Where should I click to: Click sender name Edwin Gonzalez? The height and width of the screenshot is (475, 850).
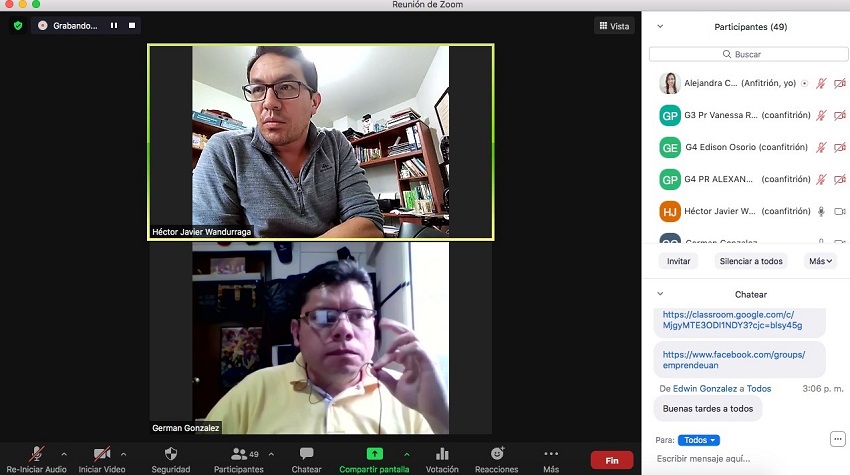point(705,388)
